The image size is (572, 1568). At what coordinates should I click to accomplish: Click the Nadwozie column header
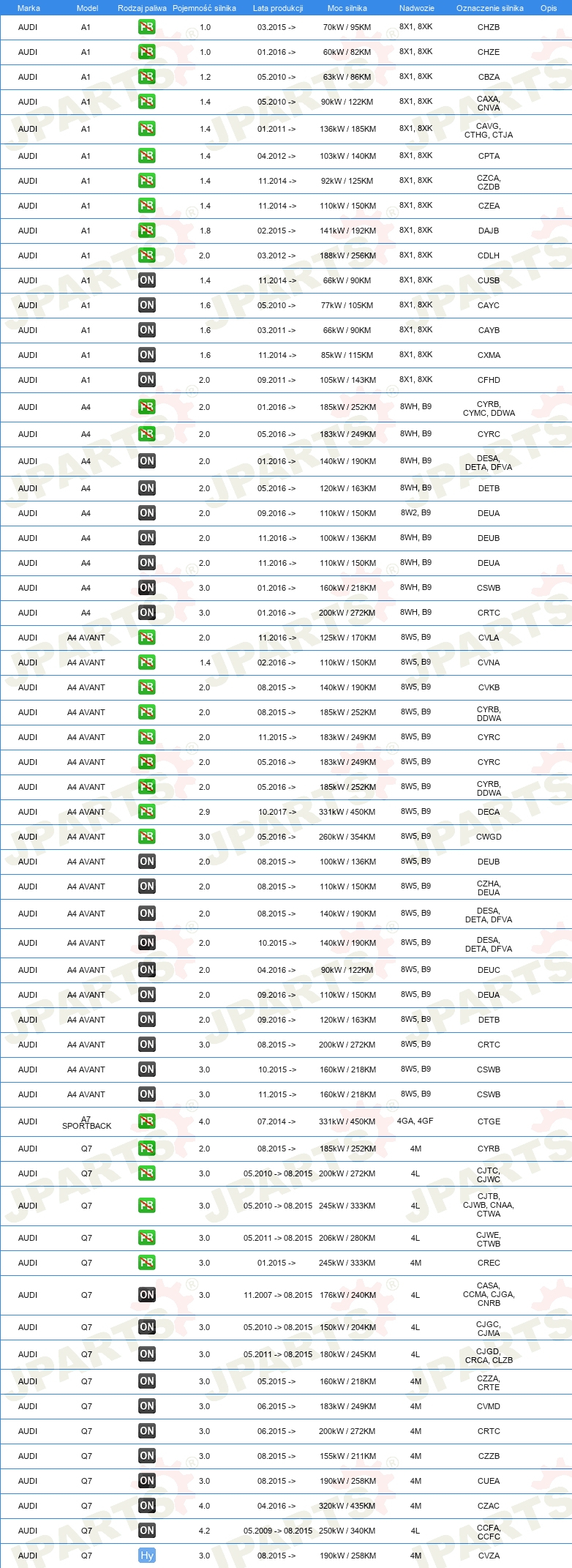(x=416, y=8)
